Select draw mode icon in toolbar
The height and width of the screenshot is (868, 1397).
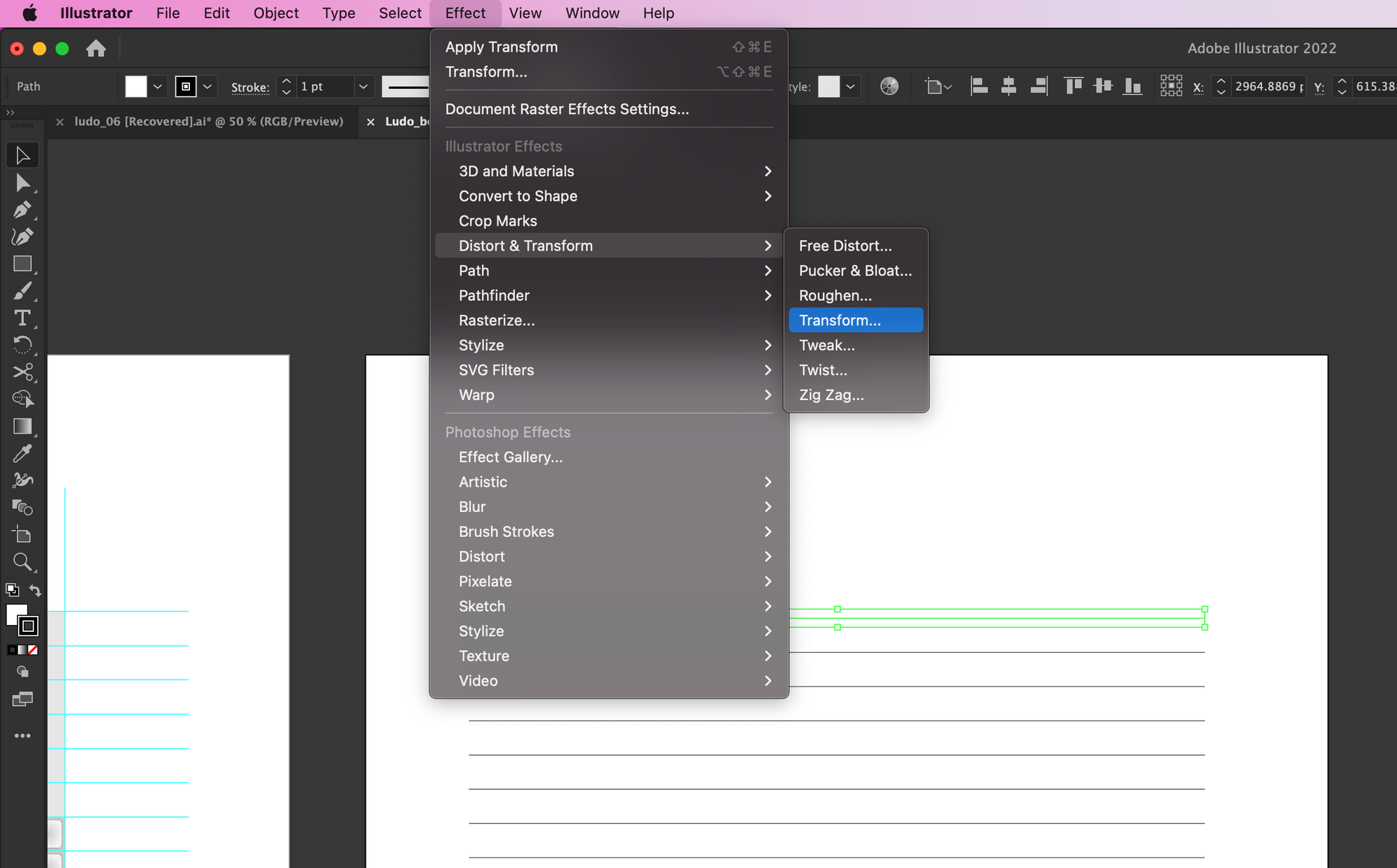coord(22,672)
